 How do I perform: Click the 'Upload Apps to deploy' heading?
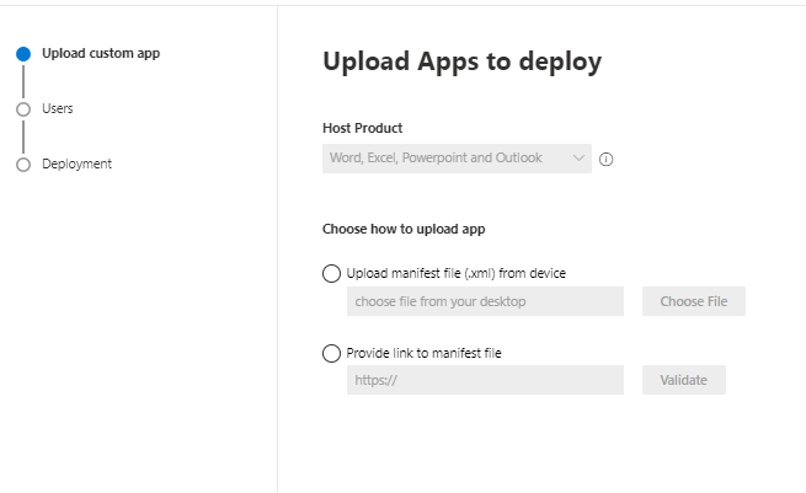pos(461,62)
